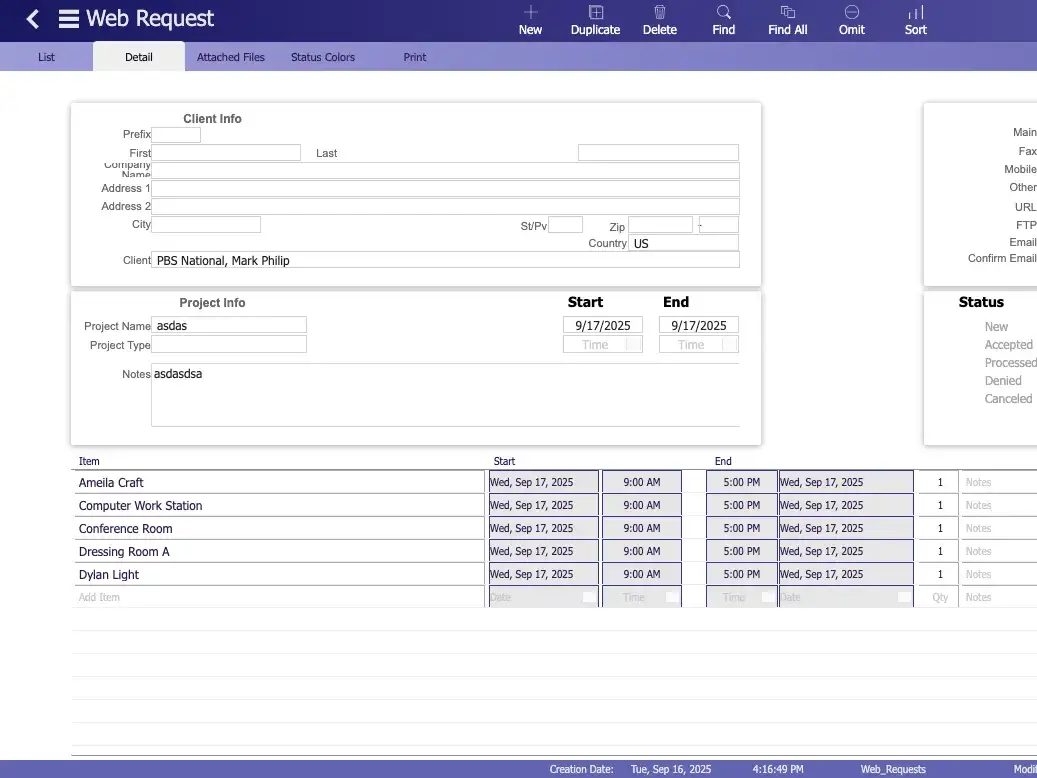Image resolution: width=1037 pixels, height=778 pixels.
Task: Click the Qty field in Add Item row
Action: point(940,597)
